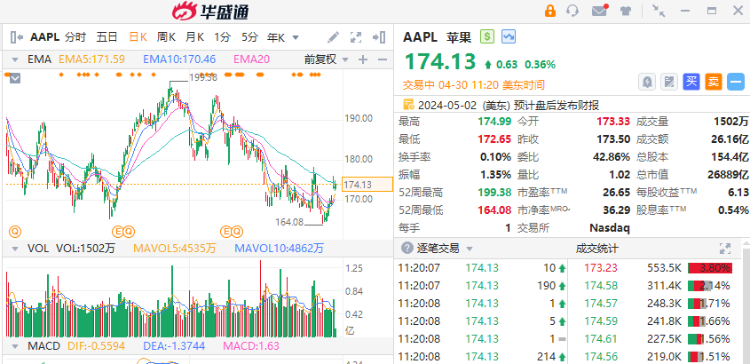Switch to the 分时 chart tab
The height and width of the screenshot is (364, 750).
click(76, 37)
